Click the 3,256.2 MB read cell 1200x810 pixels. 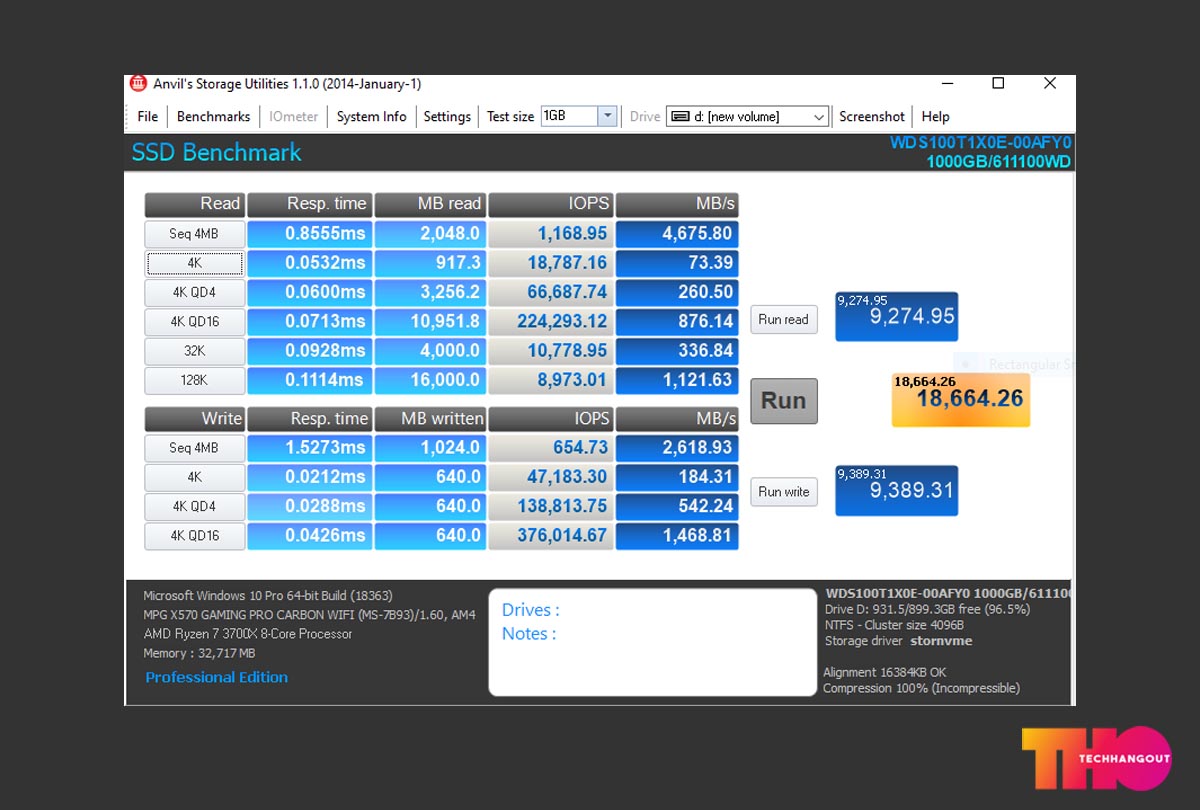coord(430,293)
